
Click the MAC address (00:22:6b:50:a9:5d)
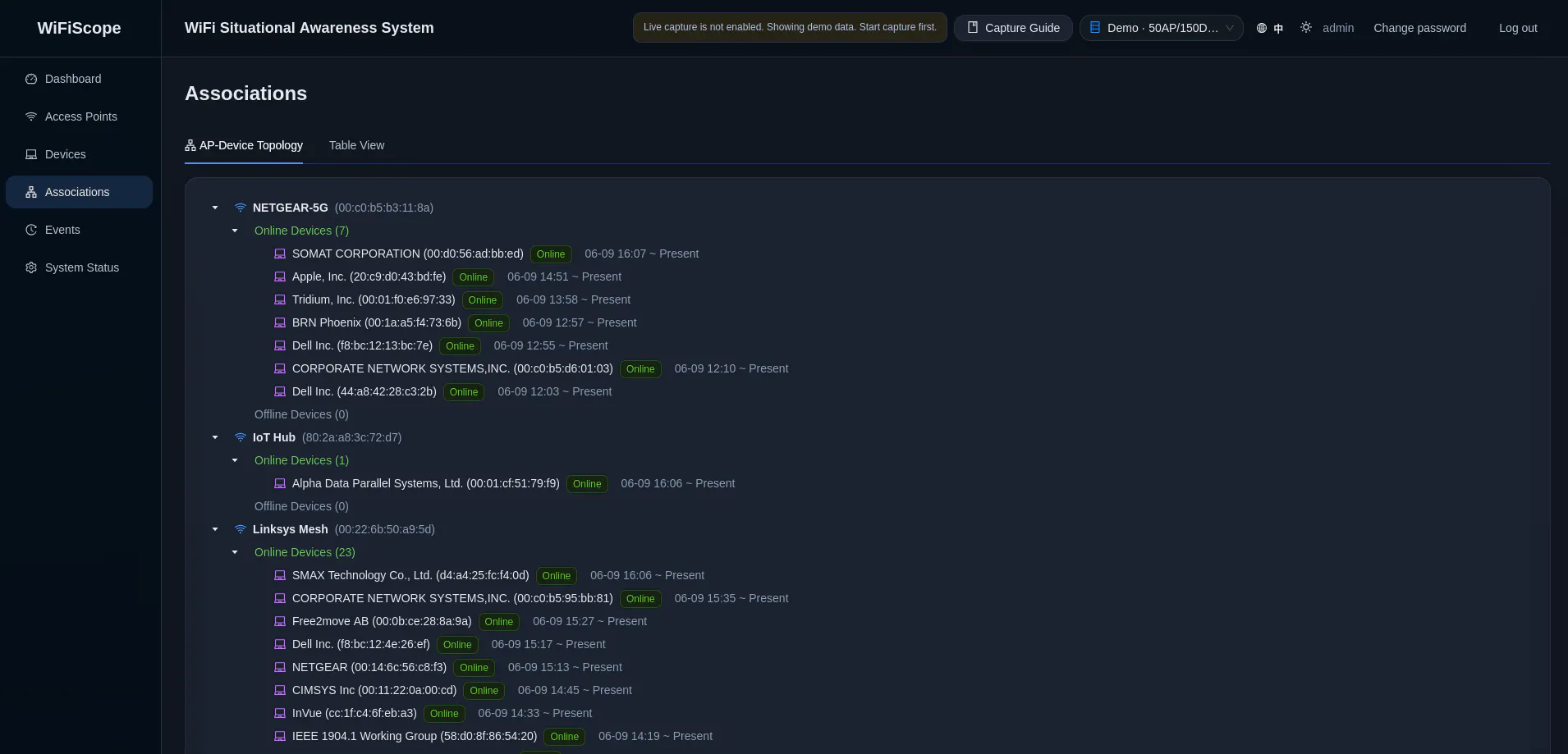click(x=385, y=529)
